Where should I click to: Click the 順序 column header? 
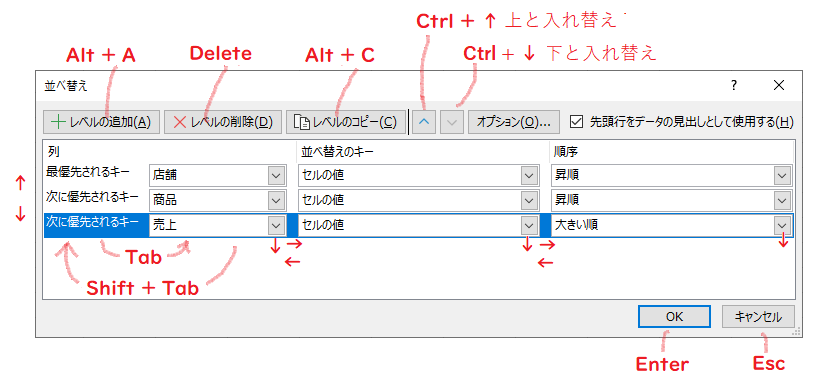click(x=566, y=151)
